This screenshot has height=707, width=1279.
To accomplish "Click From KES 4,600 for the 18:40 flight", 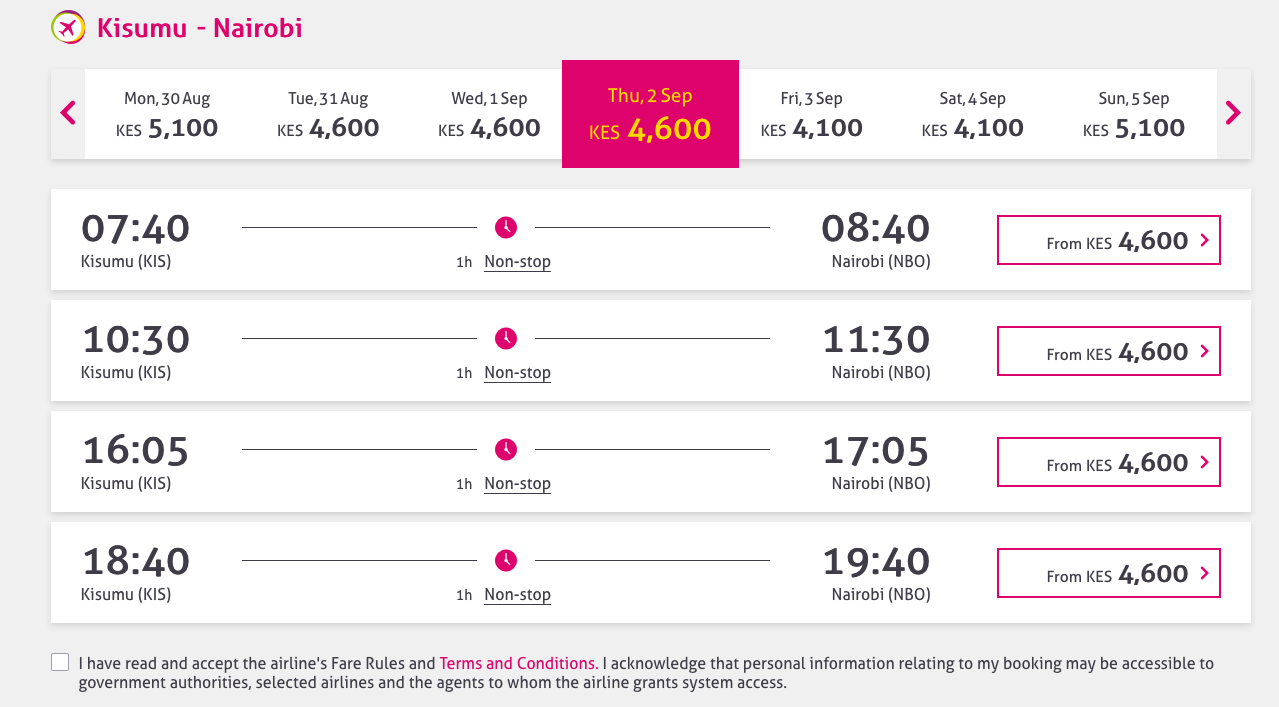I will 1108,573.
